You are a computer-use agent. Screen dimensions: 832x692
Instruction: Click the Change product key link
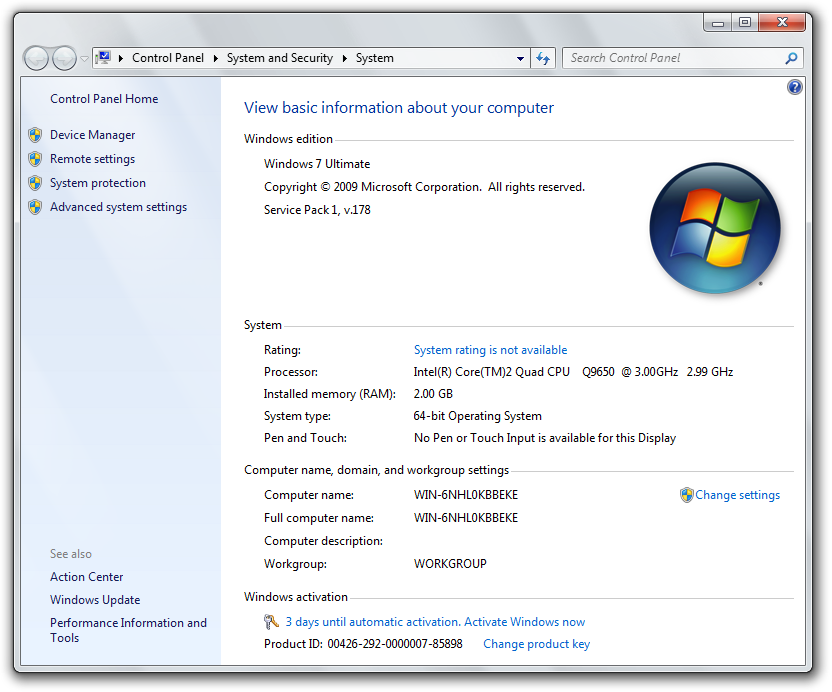pyautogui.click(x=536, y=644)
